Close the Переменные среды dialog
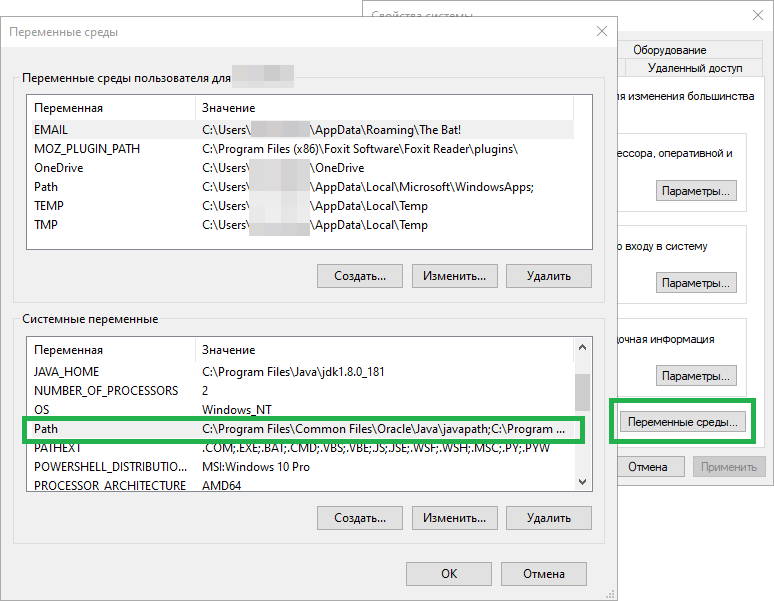Screen dimensions: 774x601 [x=601, y=31]
